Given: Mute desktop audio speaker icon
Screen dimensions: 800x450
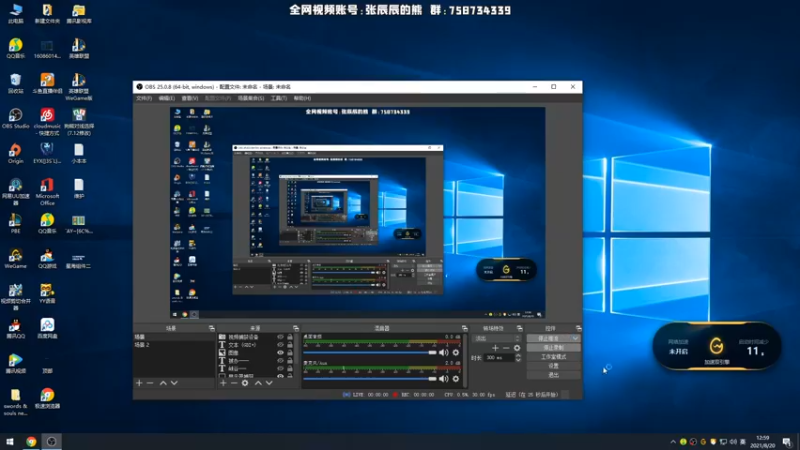Looking at the screenshot, I should pos(443,353).
